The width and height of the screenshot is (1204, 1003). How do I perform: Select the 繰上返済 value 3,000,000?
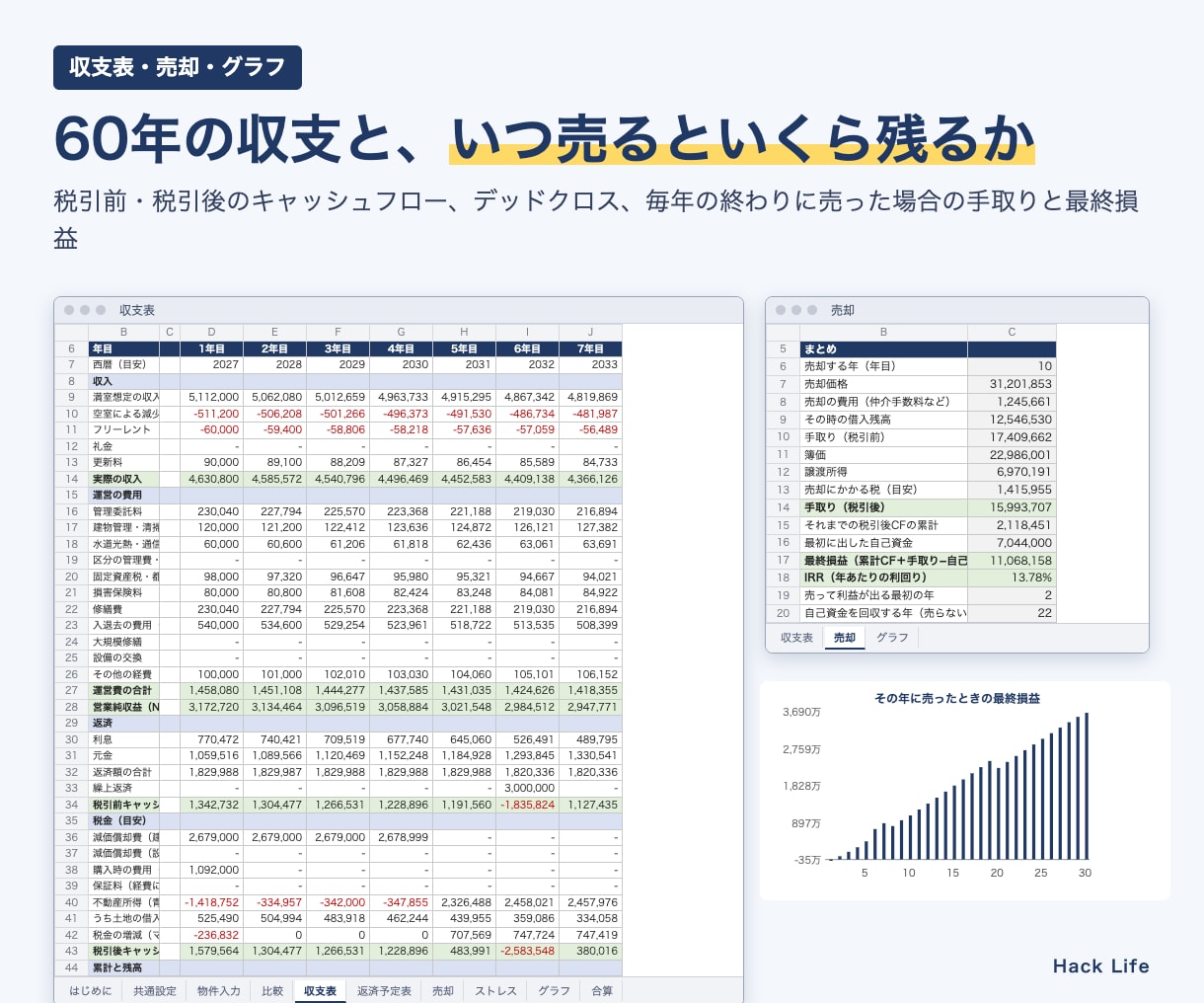[x=527, y=788]
